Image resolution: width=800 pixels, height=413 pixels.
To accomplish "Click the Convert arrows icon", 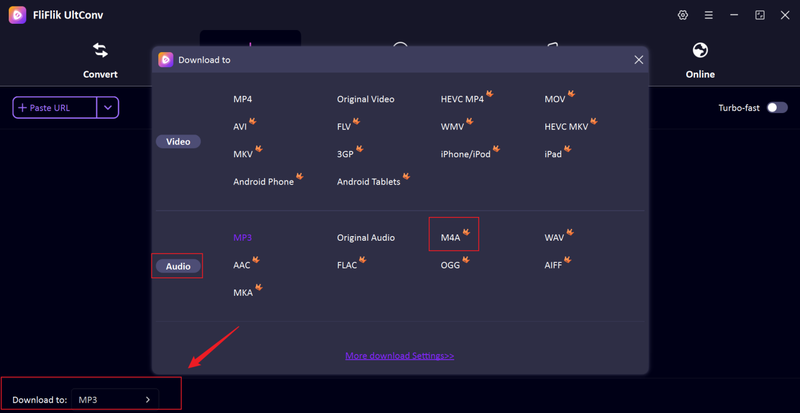I will pyautogui.click(x=100, y=50).
